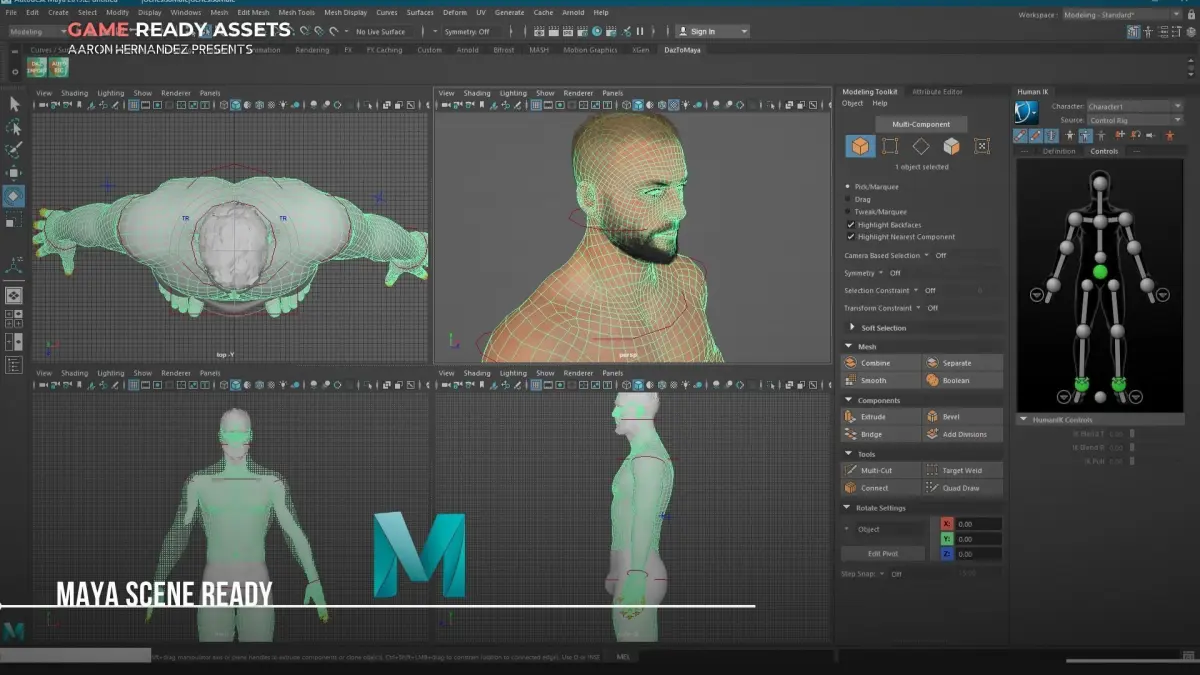Screen dimensions: 1200x675
Task: Select the green hips effector on HumanIK figure
Action: (1100, 272)
